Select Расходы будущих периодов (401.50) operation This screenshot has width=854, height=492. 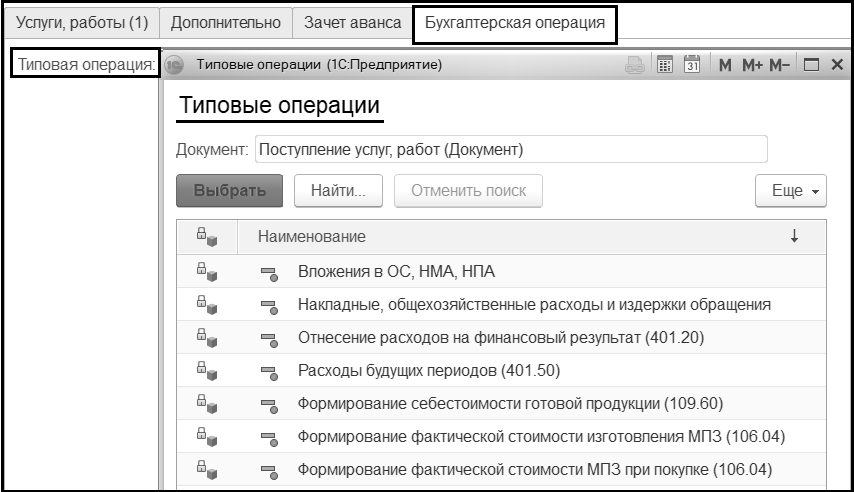[x=428, y=371]
